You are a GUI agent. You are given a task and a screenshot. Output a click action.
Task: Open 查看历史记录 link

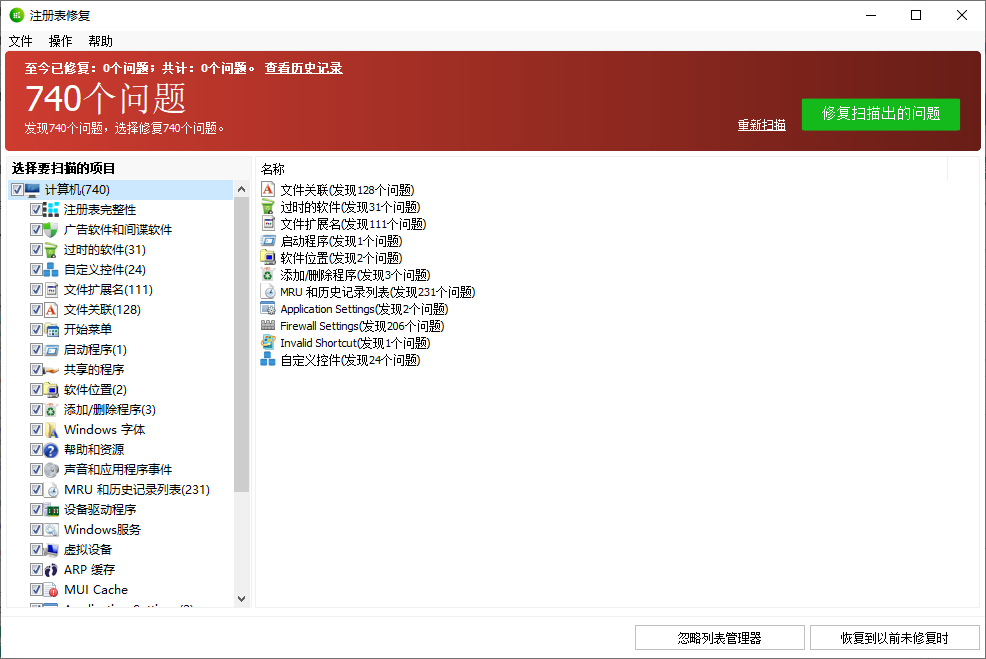(302, 68)
